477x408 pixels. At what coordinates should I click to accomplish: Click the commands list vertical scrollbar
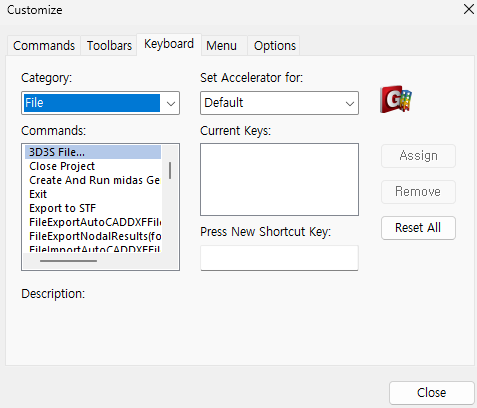pos(170,171)
